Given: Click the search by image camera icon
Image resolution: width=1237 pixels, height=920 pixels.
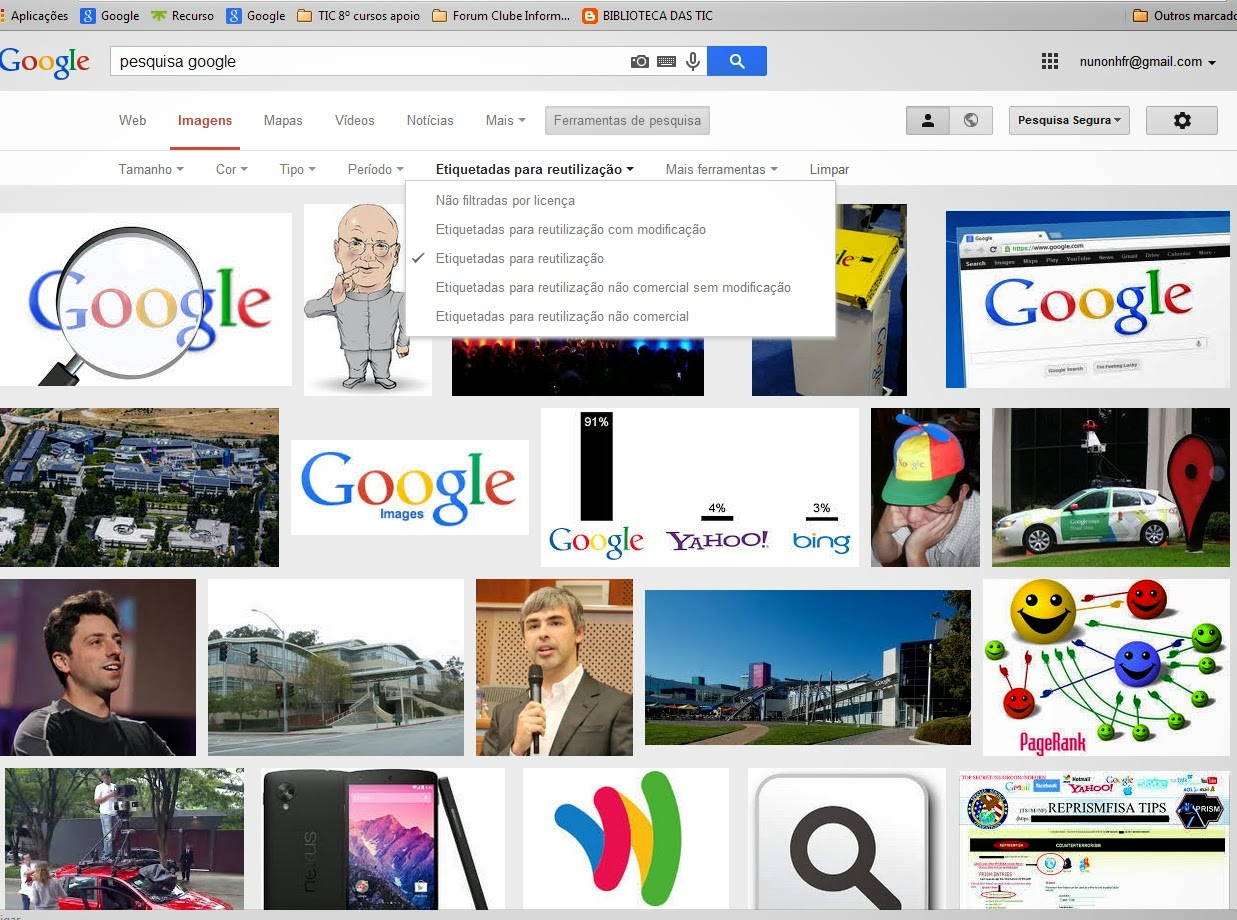Looking at the screenshot, I should (x=640, y=61).
